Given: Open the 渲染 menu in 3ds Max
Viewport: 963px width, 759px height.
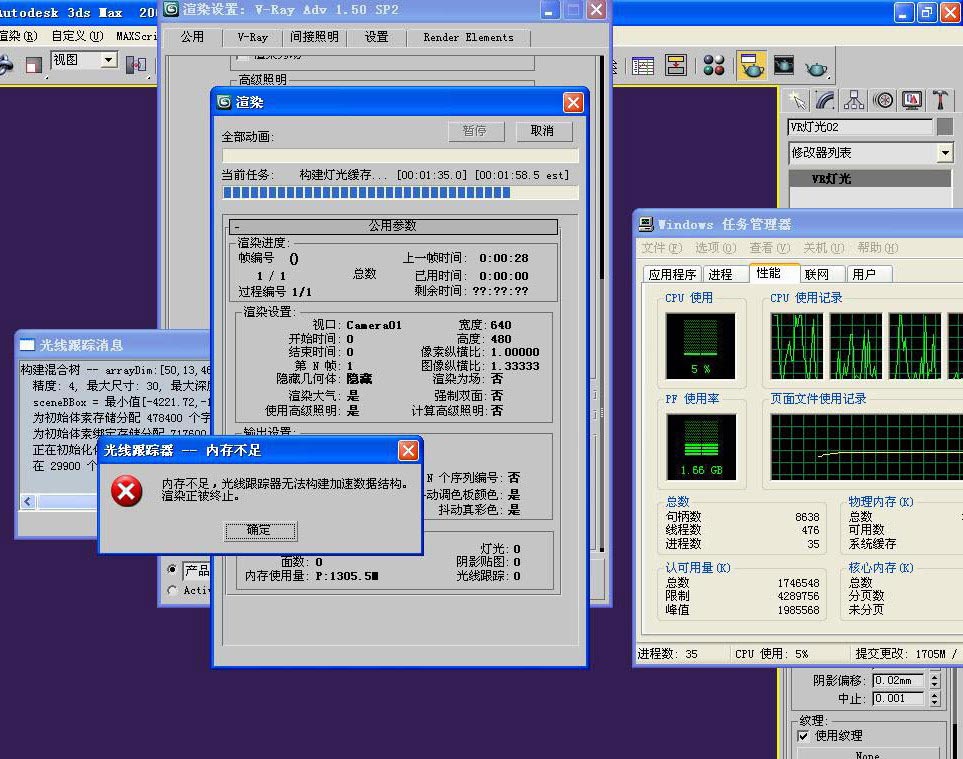Looking at the screenshot, I should (x=18, y=36).
